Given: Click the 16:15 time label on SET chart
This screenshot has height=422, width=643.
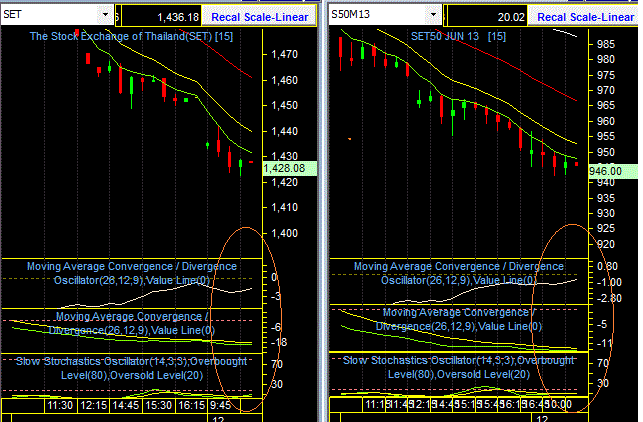Looking at the screenshot, I should tap(192, 406).
